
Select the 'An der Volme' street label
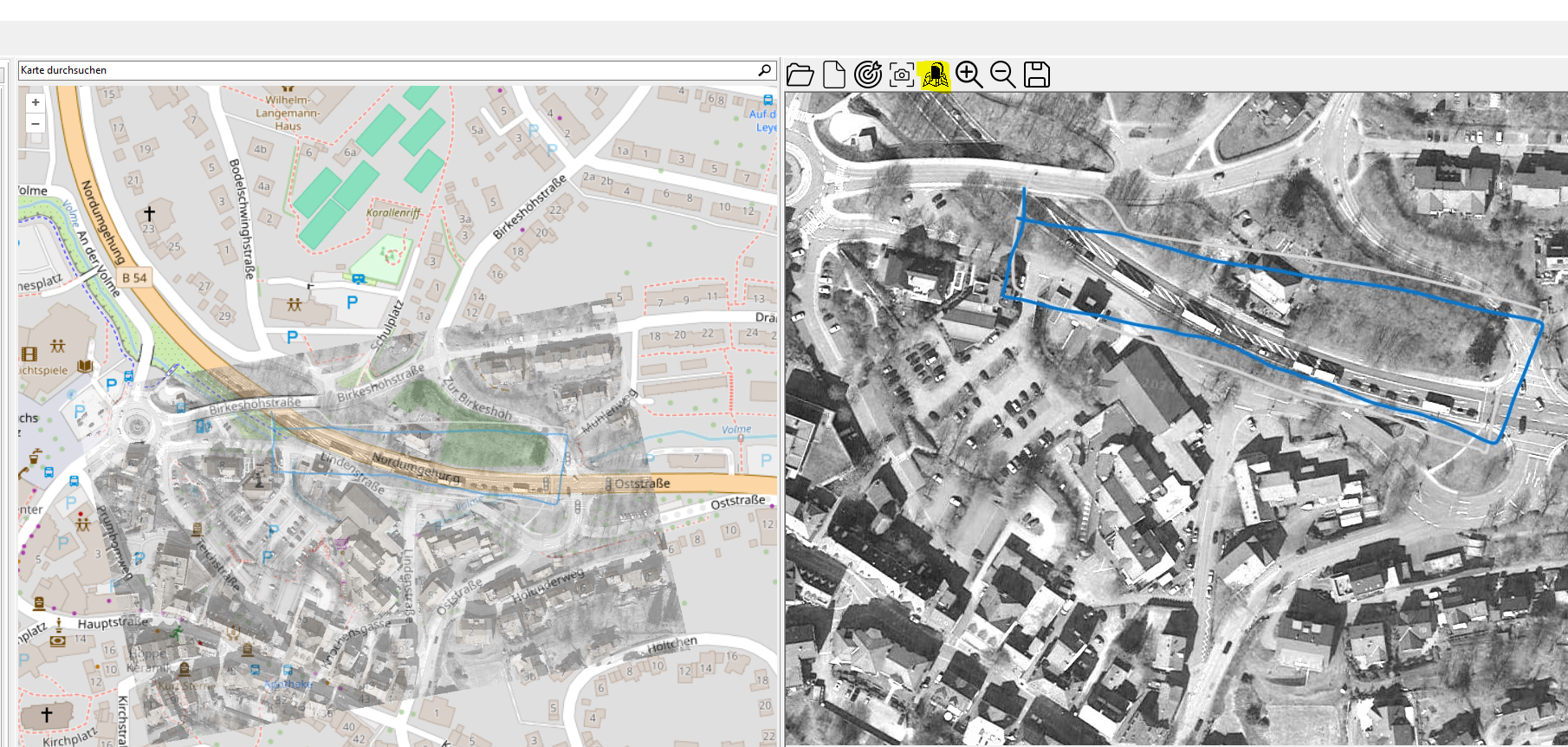97,264
